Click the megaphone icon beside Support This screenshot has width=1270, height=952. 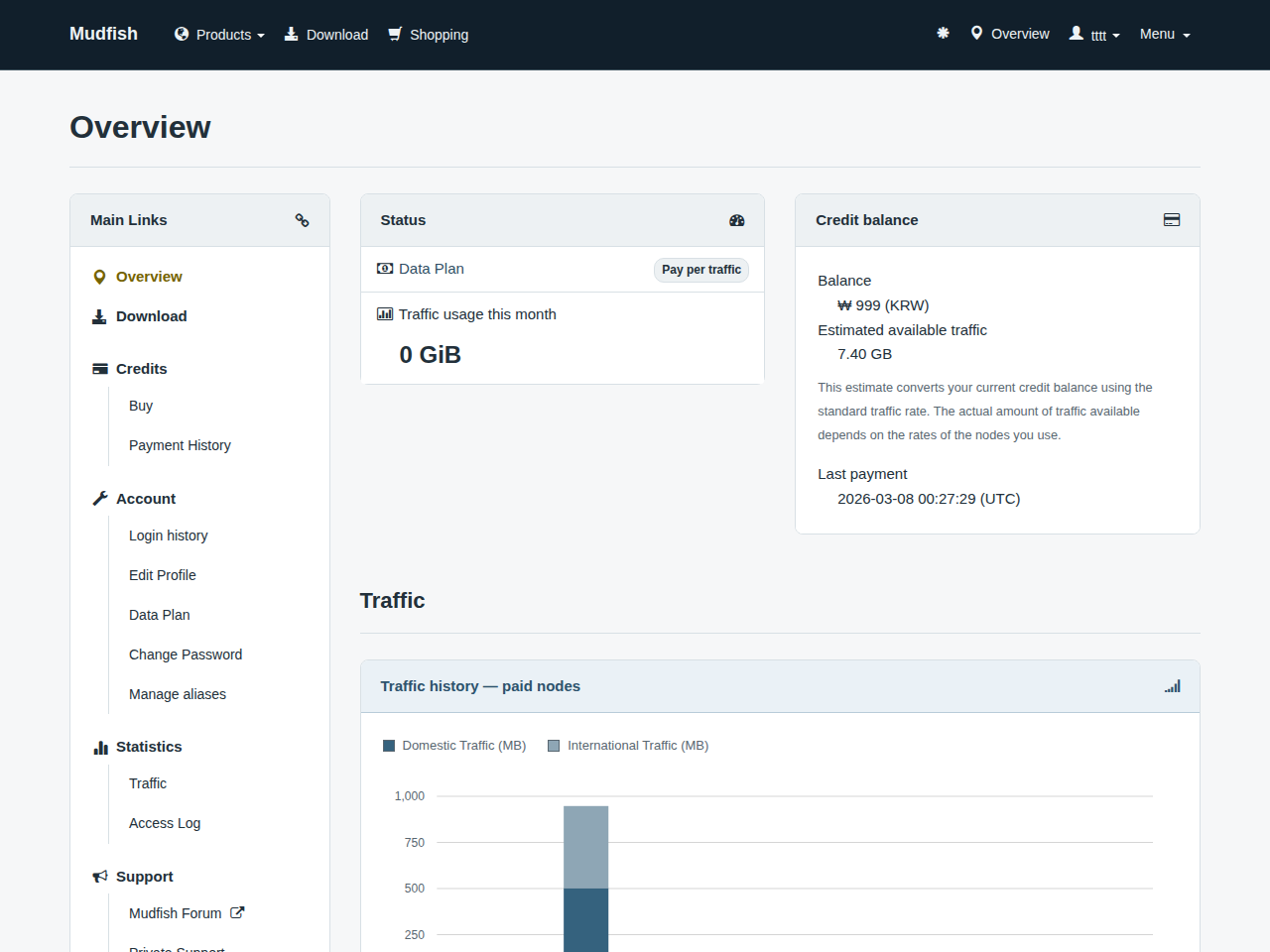(x=100, y=877)
